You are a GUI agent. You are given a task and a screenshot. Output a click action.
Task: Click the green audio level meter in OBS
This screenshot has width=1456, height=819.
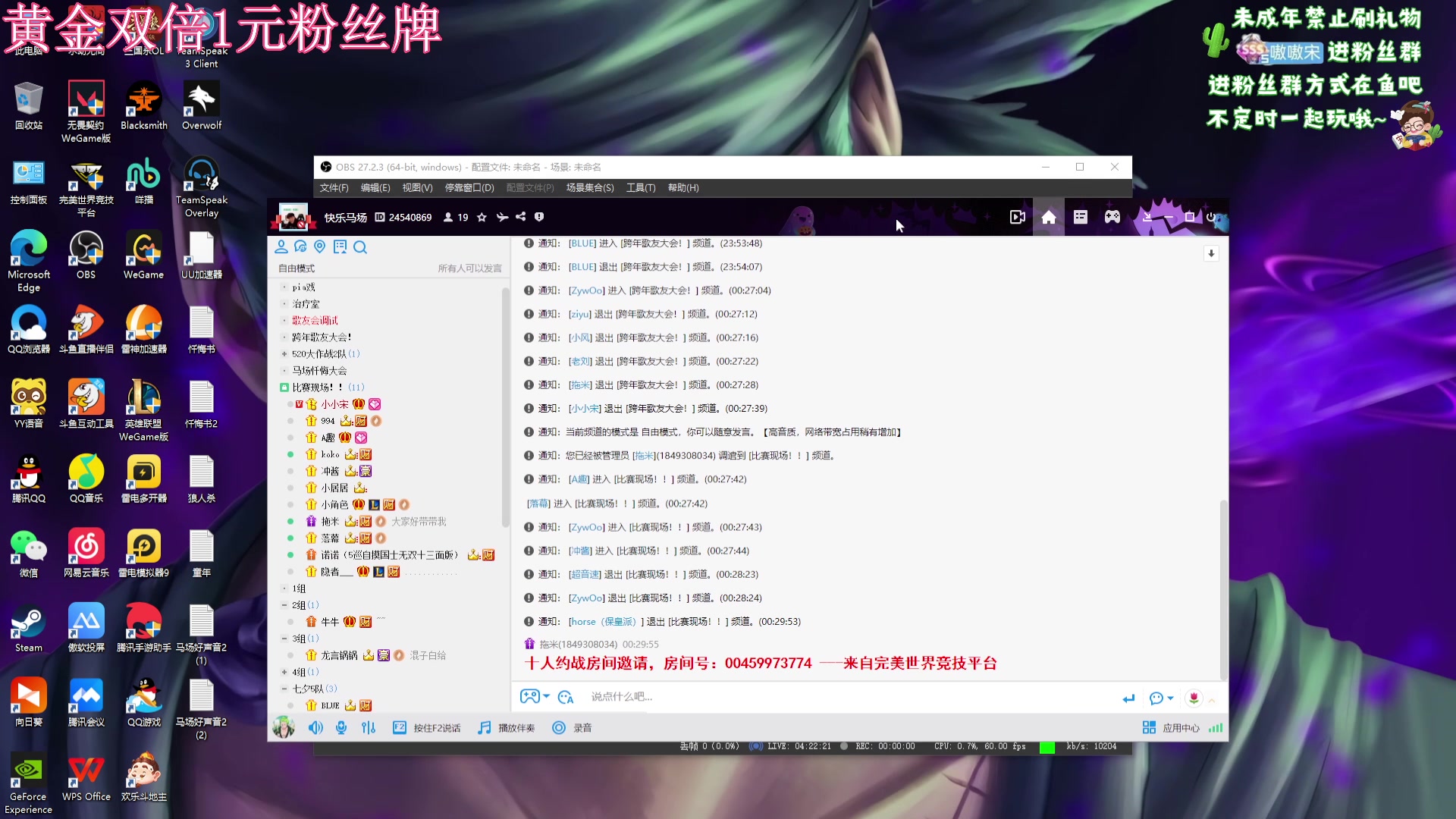tap(1049, 746)
